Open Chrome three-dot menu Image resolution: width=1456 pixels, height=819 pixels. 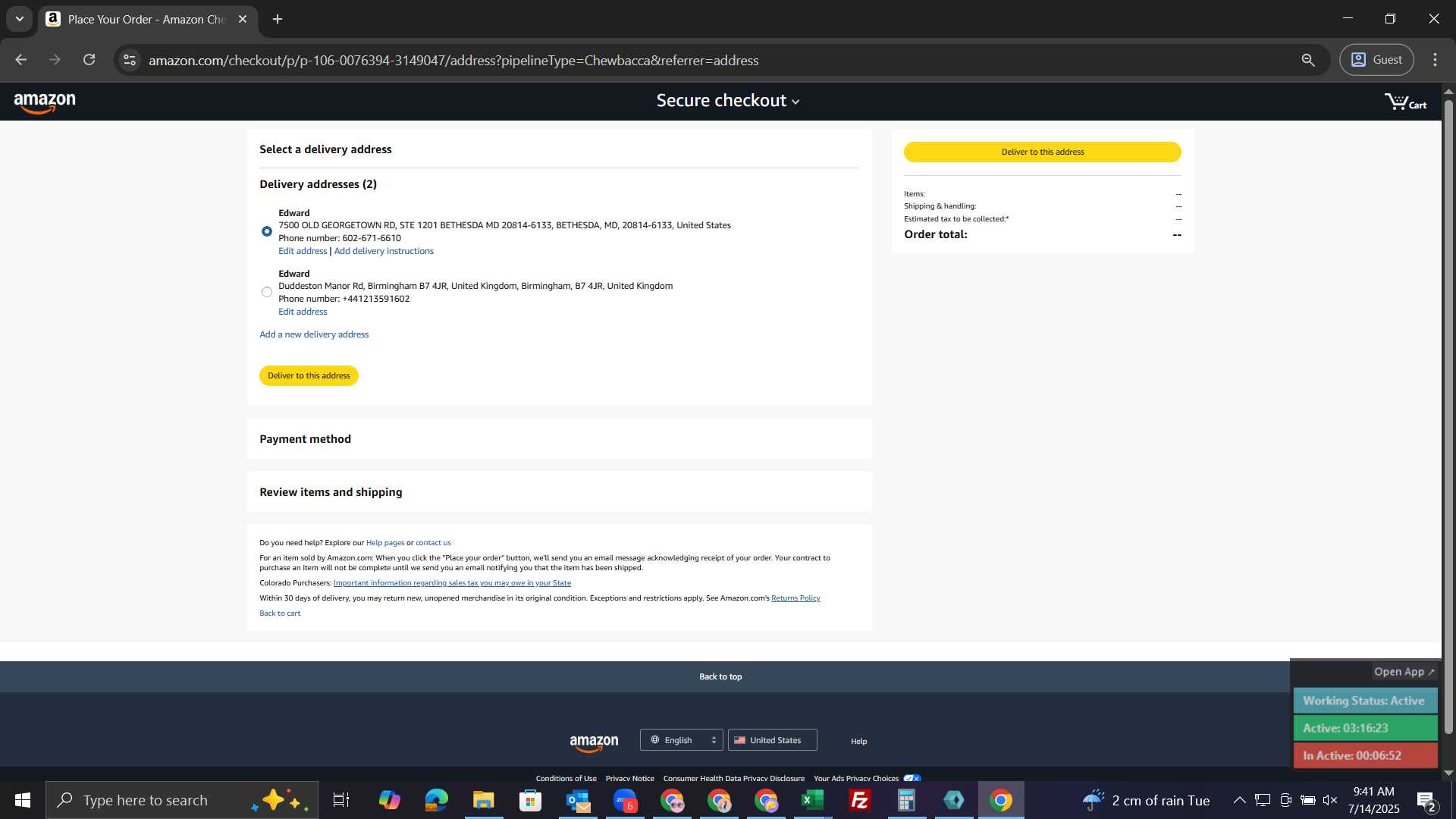tap(1435, 60)
